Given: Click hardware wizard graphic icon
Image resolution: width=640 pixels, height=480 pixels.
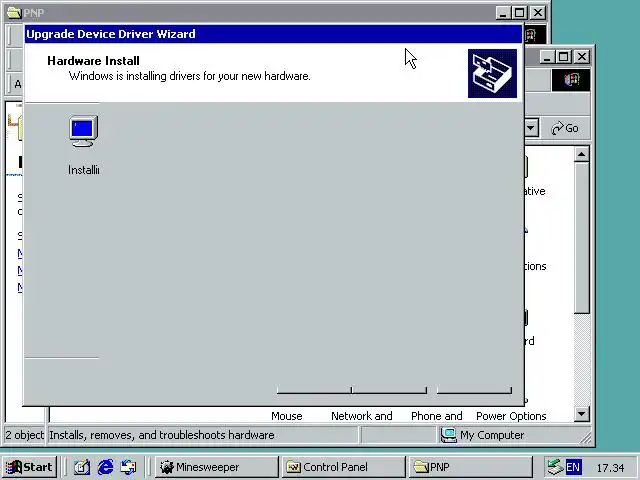Looking at the screenshot, I should point(492,73).
